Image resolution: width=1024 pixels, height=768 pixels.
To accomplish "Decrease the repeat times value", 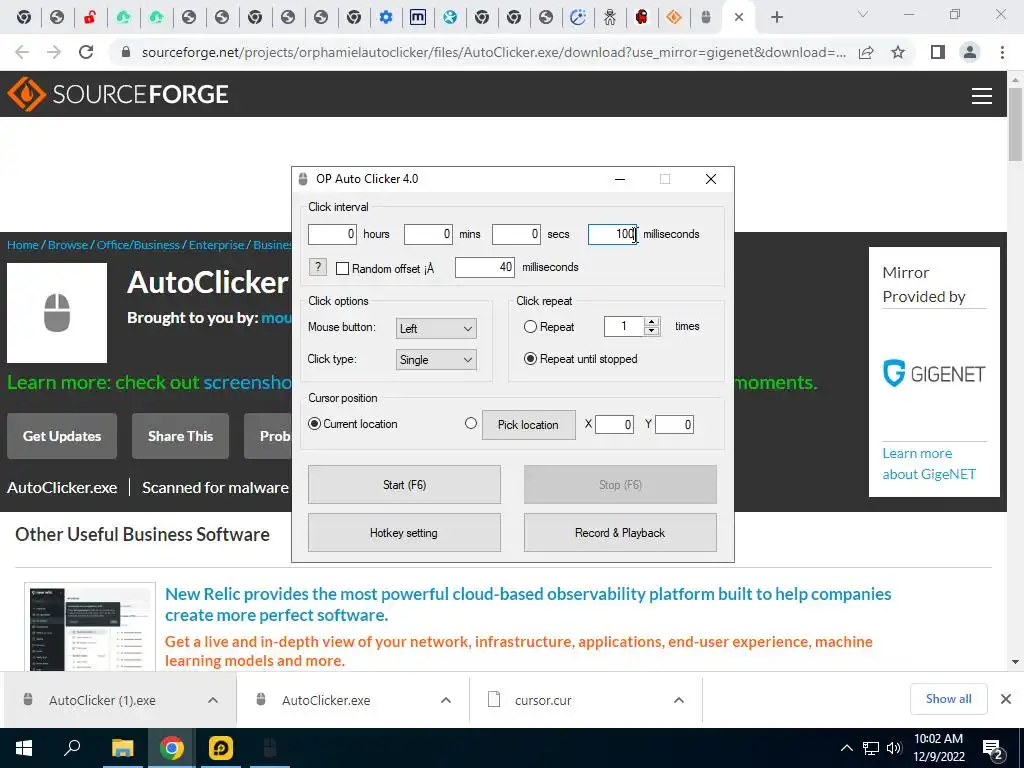I will (x=651, y=331).
